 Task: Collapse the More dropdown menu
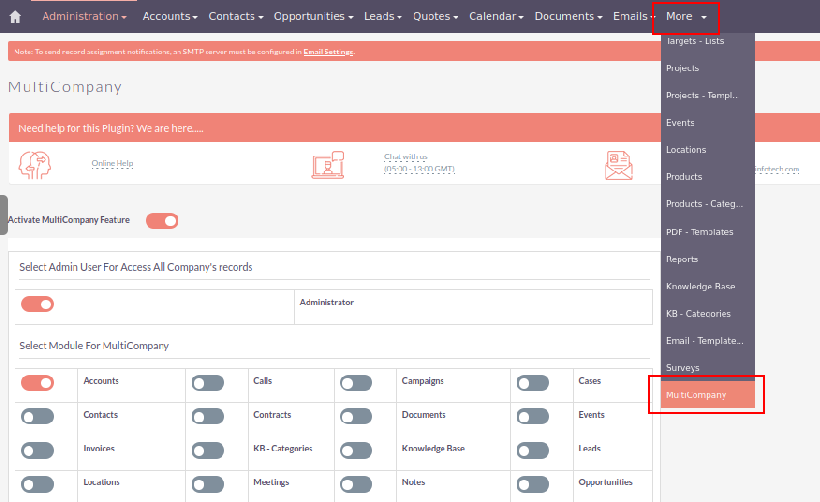[x=685, y=17]
